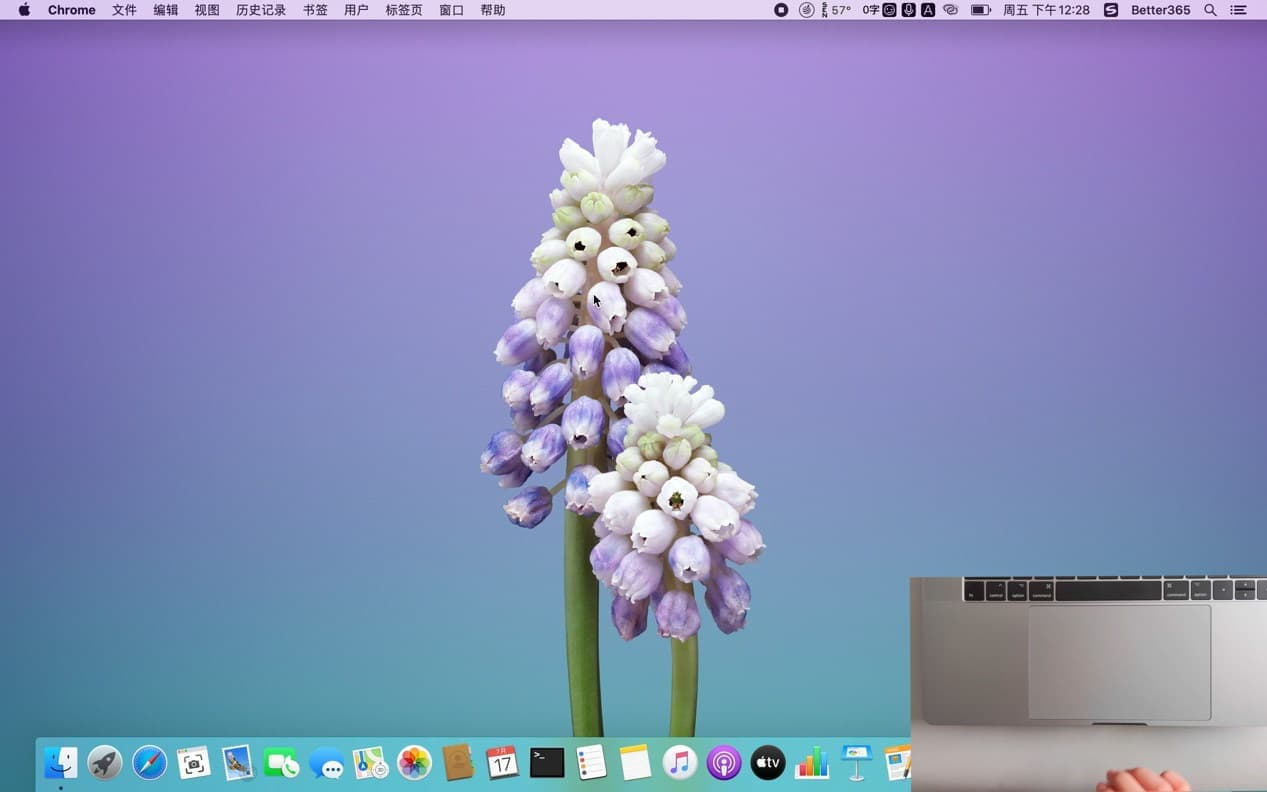The width and height of the screenshot is (1267, 792).
Task: Open the Apple menu
Action: click(24, 10)
